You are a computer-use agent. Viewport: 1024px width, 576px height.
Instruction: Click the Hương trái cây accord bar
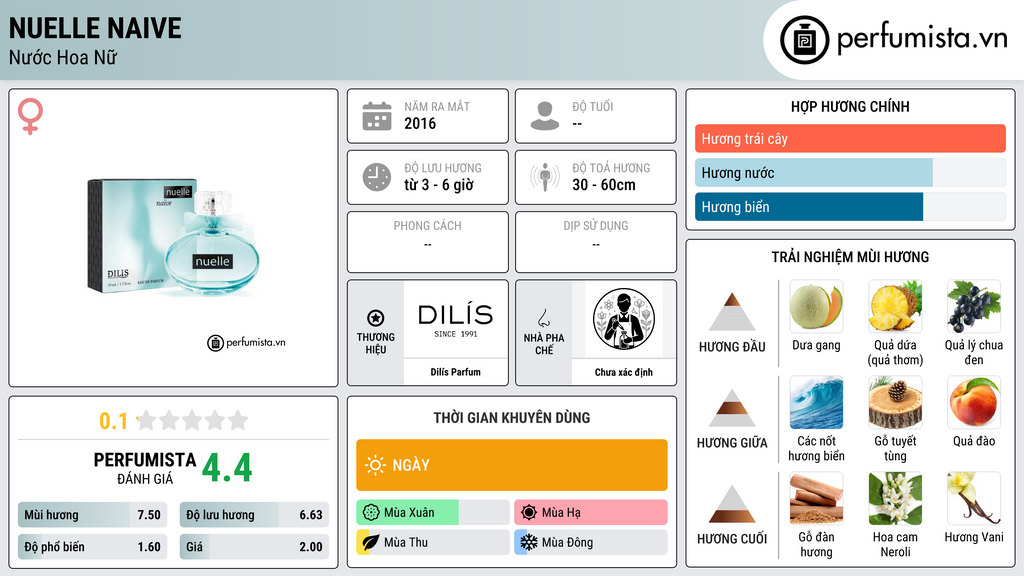(x=850, y=138)
